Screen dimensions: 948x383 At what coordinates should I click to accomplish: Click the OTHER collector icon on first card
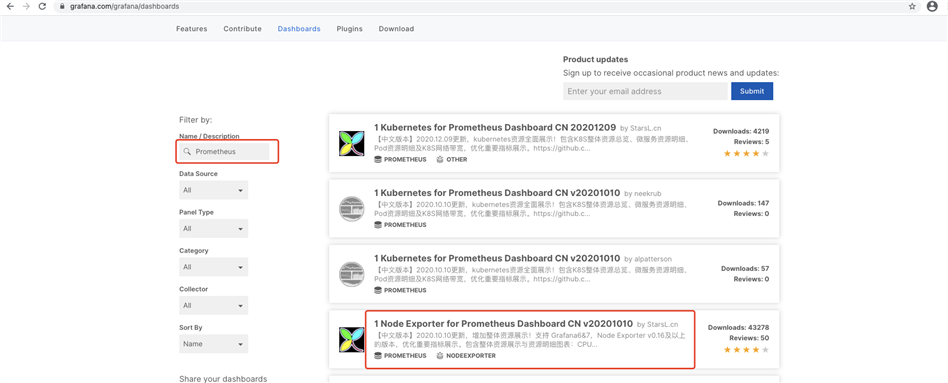pyautogui.click(x=440, y=160)
